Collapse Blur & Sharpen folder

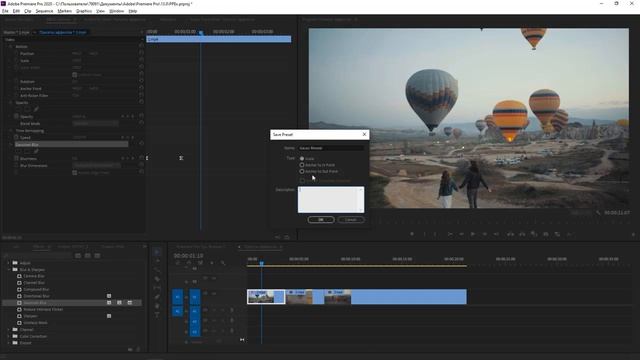(9, 269)
